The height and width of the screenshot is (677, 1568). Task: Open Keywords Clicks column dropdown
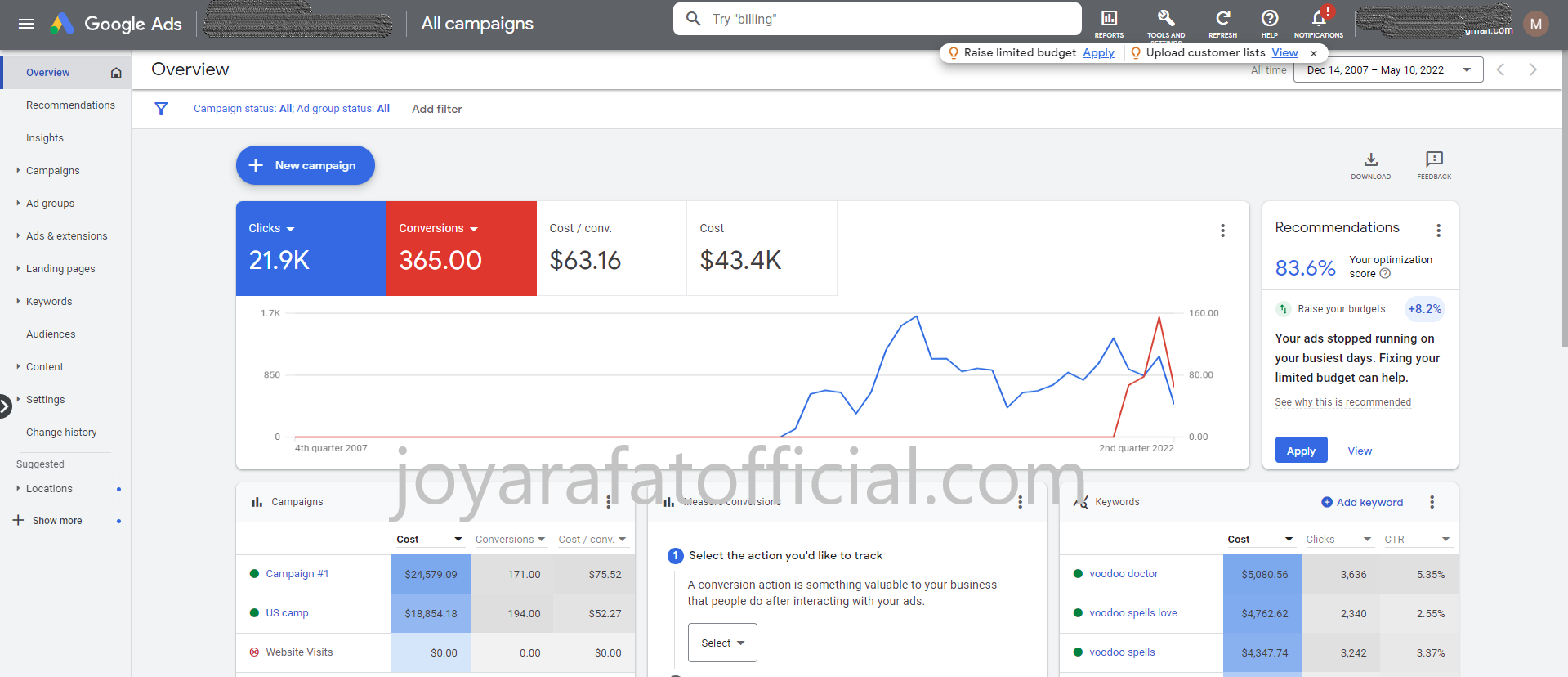pyautogui.click(x=1338, y=540)
